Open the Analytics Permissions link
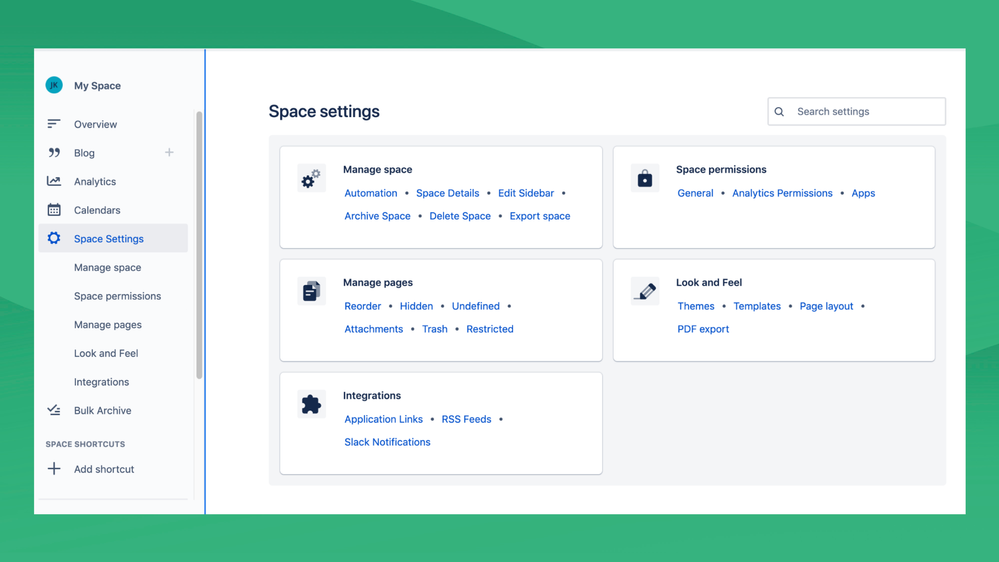Image resolution: width=999 pixels, height=562 pixels. click(782, 193)
